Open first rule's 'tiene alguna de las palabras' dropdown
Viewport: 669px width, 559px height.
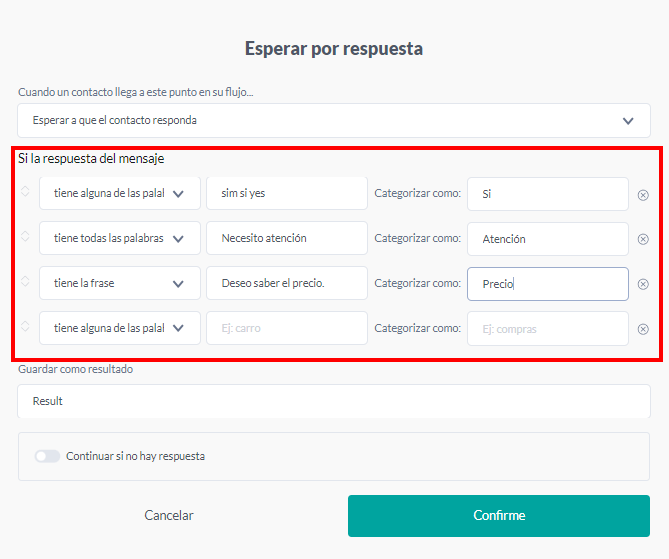click(x=120, y=194)
